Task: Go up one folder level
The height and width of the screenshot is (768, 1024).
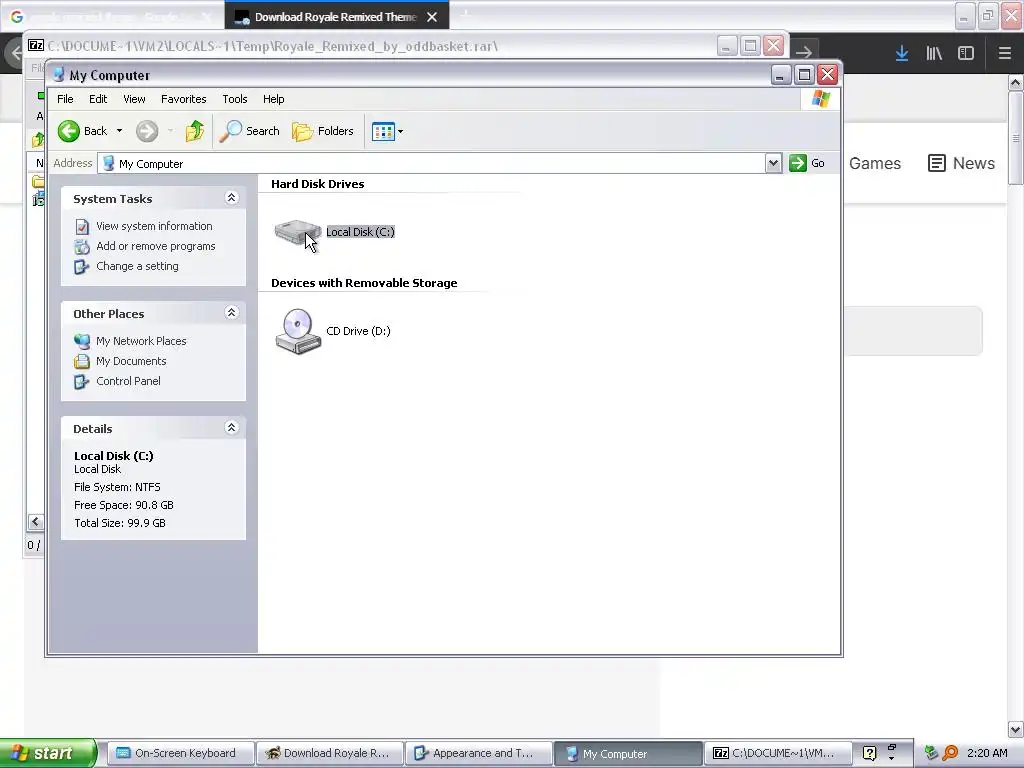Action: 194,131
